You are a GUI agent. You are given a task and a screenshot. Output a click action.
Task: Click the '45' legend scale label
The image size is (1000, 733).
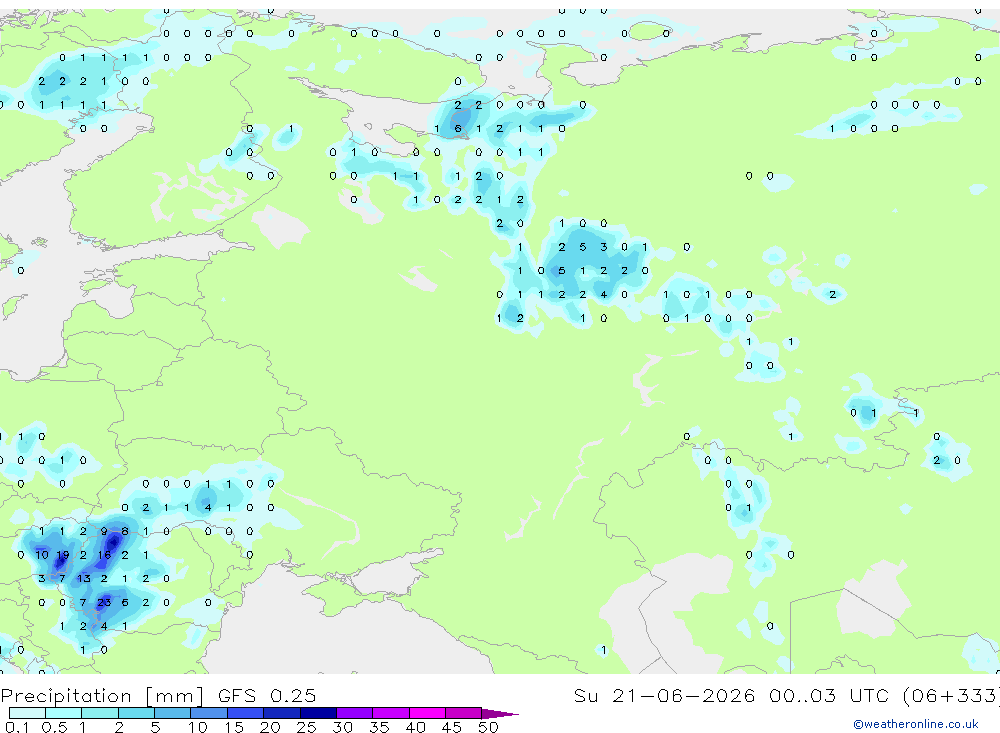452,727
